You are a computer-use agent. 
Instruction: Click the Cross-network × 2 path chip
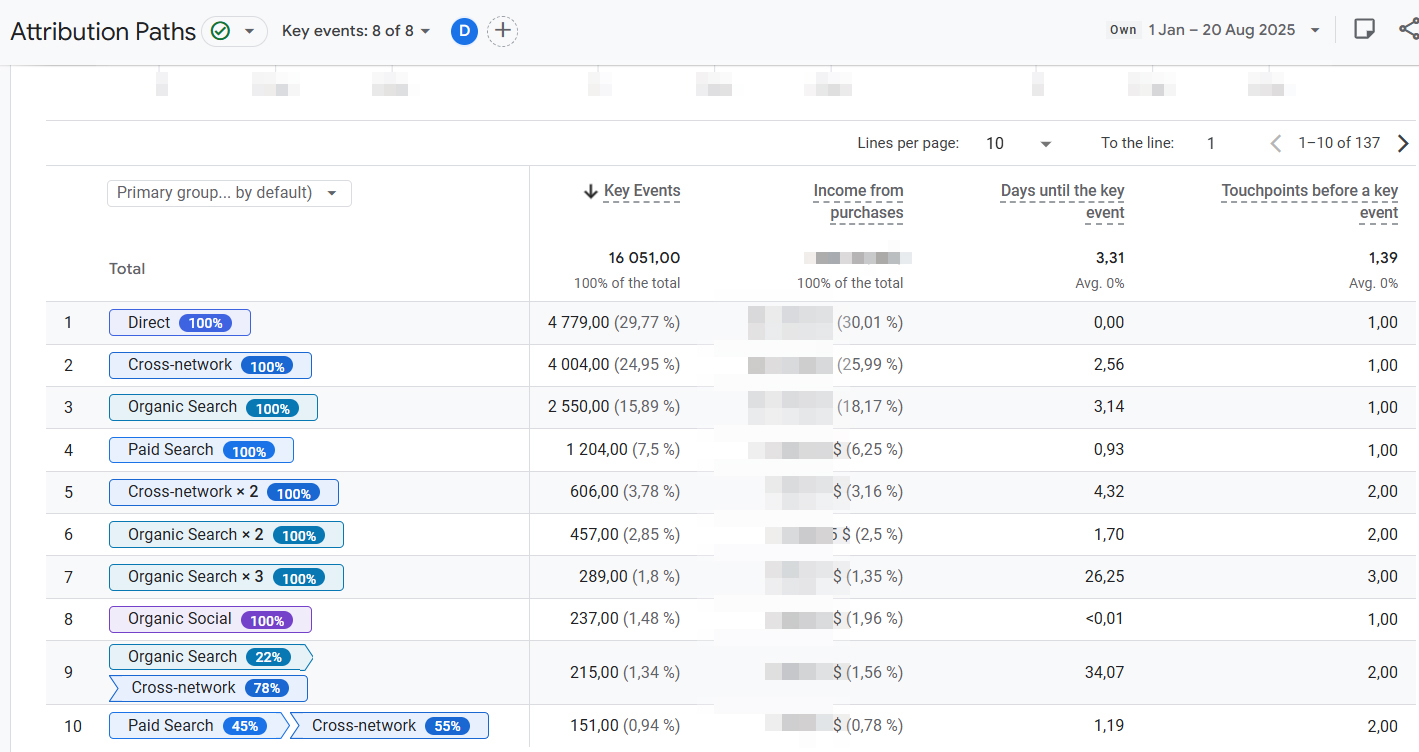pos(223,492)
